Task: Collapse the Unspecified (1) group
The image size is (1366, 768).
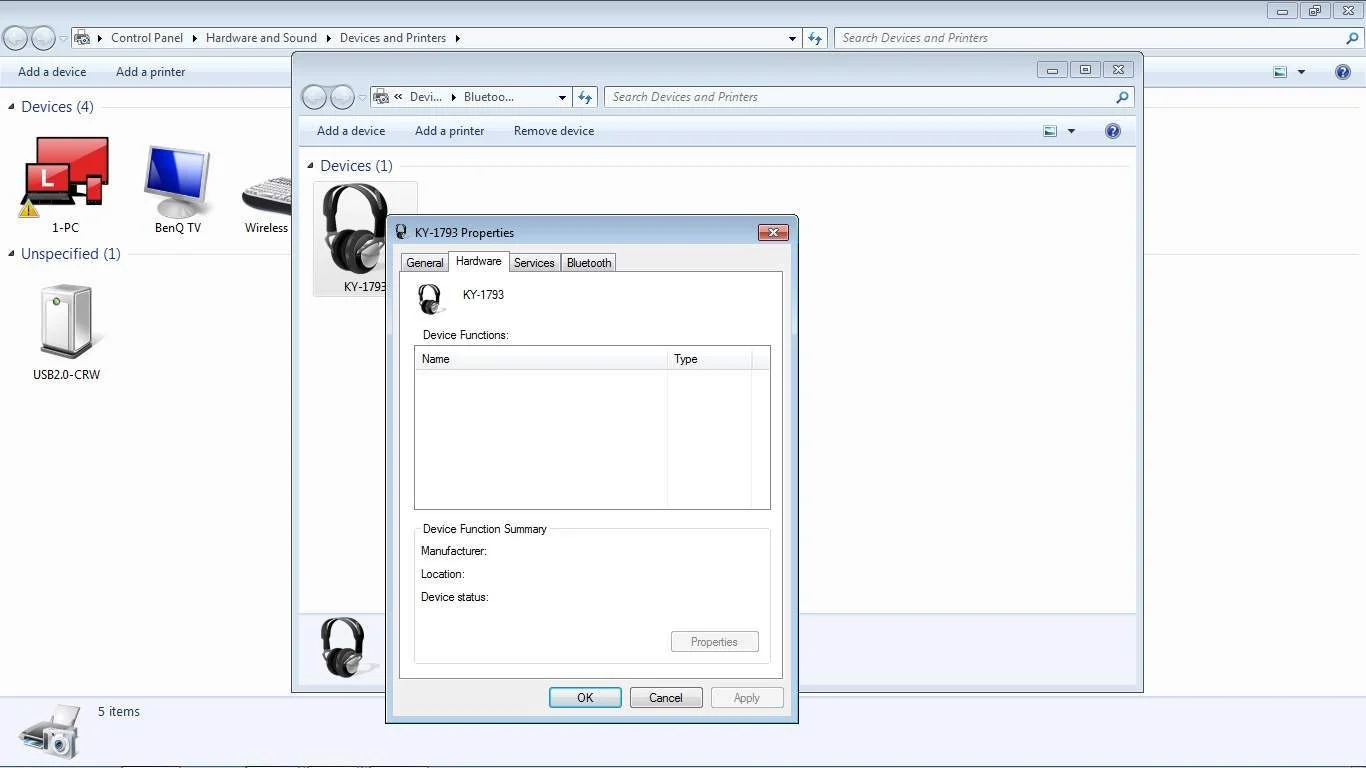Action: coord(12,254)
